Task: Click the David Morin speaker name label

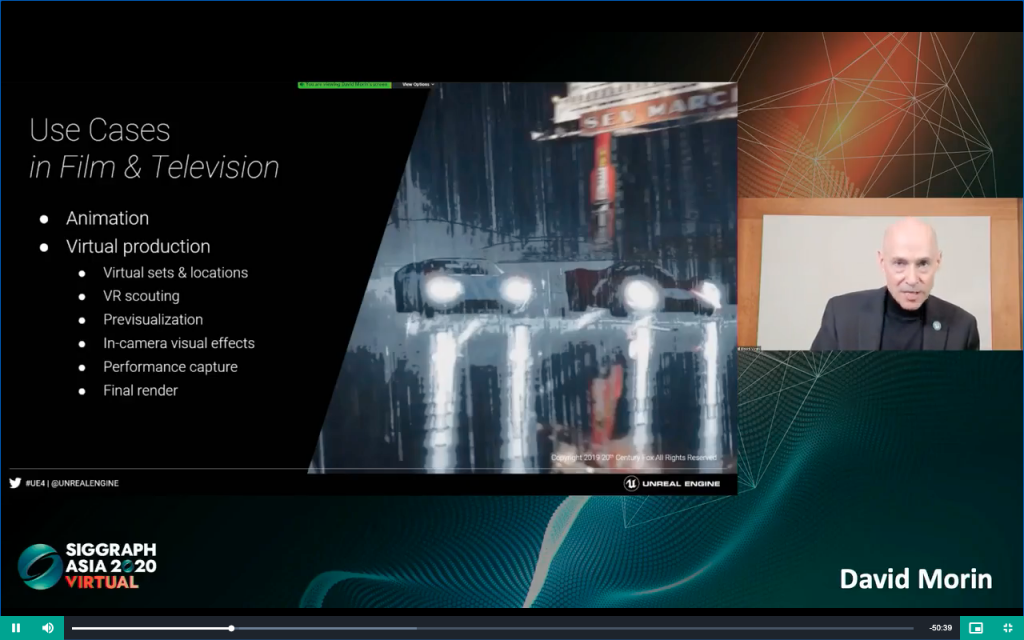Action: click(x=915, y=579)
